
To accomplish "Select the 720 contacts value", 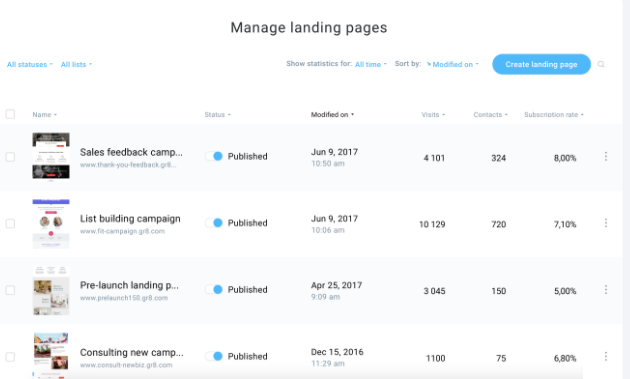I will pyautogui.click(x=499, y=224).
